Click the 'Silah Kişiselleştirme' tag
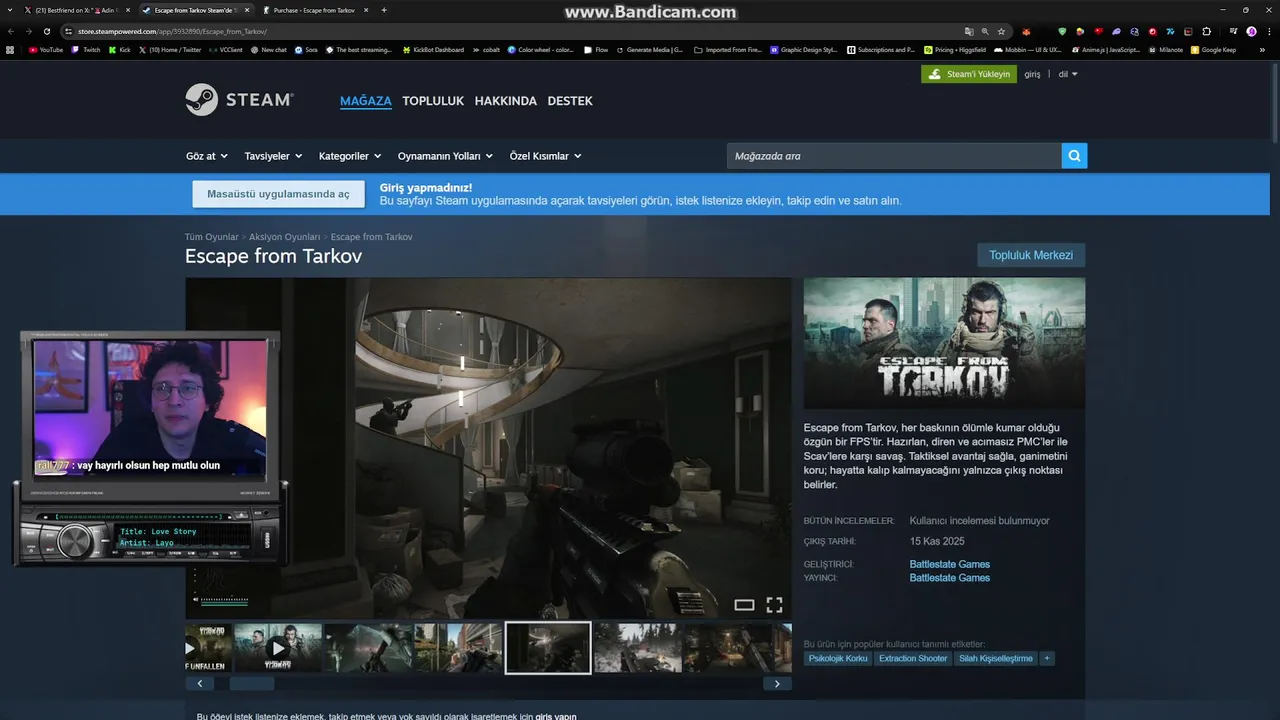This screenshot has width=1280, height=720. point(996,658)
